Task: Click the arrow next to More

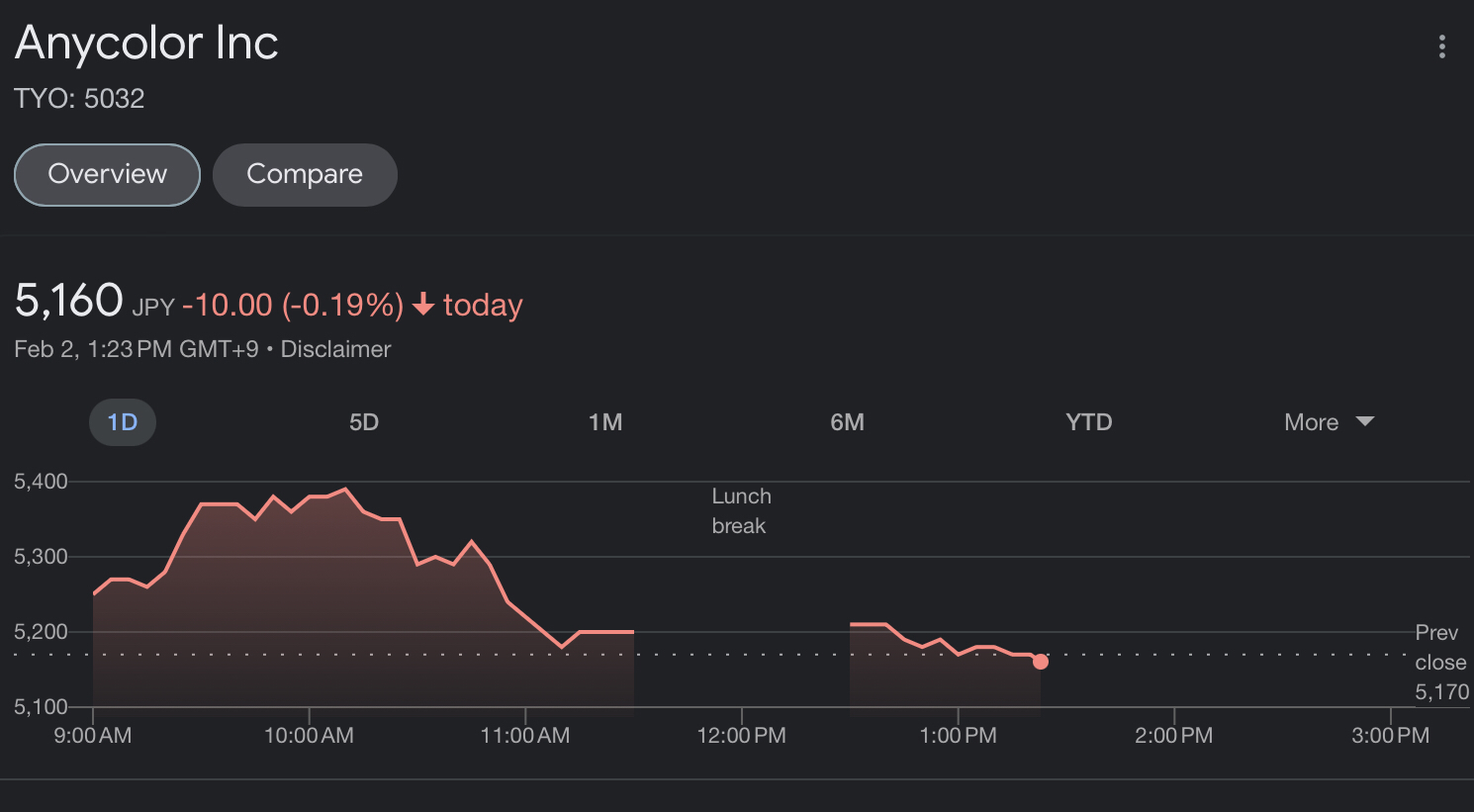Action: tap(1365, 421)
